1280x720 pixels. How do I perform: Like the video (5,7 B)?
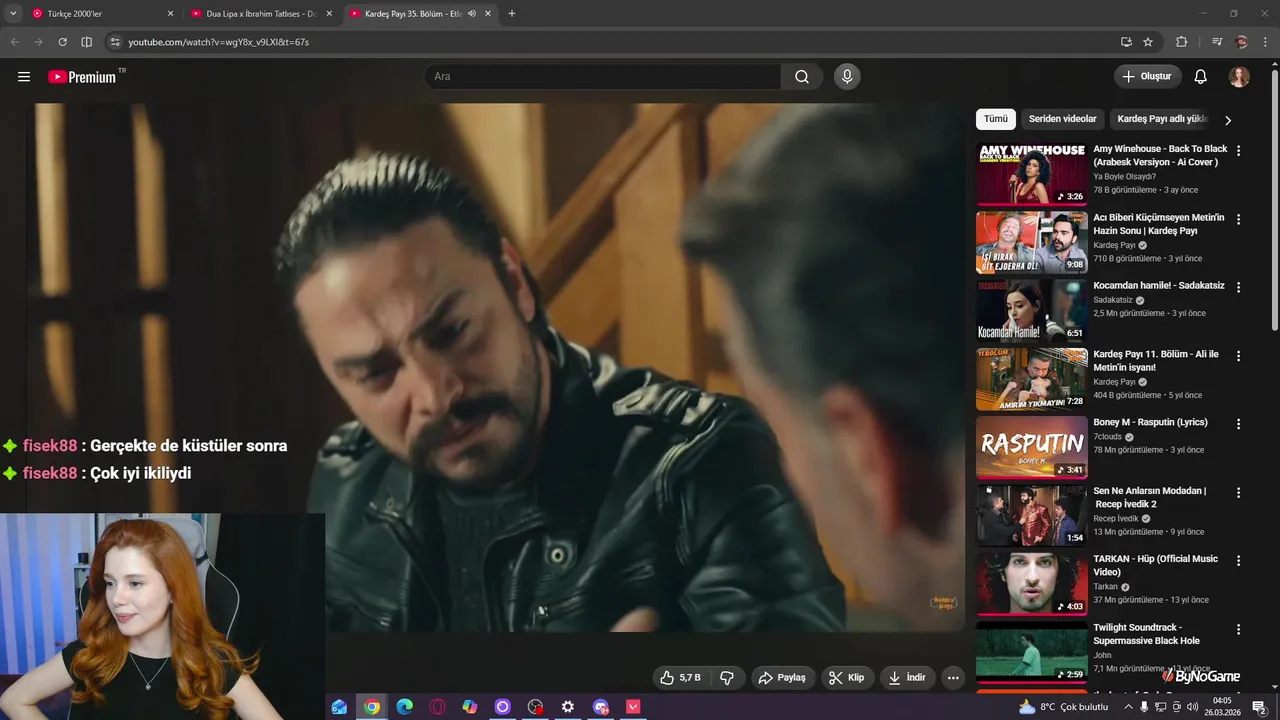click(x=680, y=678)
